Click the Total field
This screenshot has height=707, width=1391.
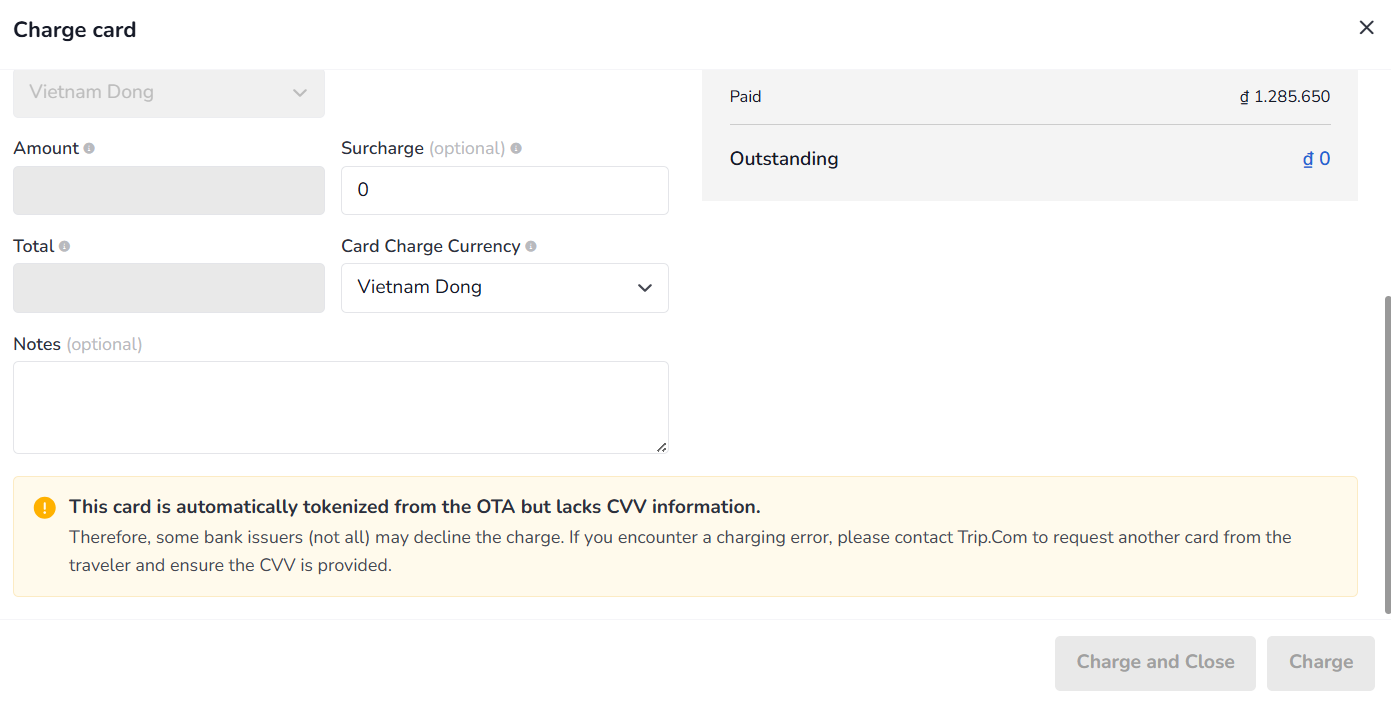(168, 288)
